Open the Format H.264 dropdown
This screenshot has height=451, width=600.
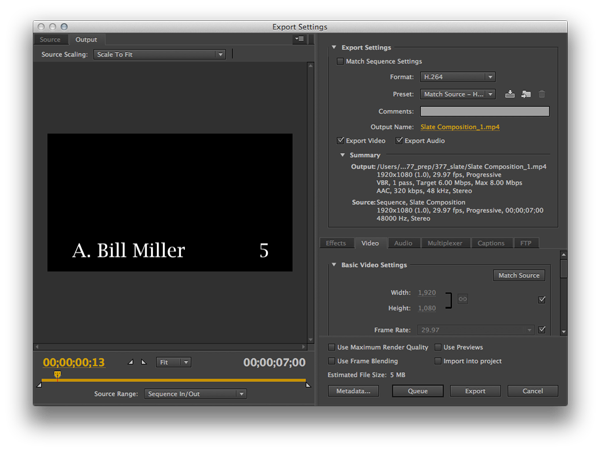pyautogui.click(x=458, y=77)
